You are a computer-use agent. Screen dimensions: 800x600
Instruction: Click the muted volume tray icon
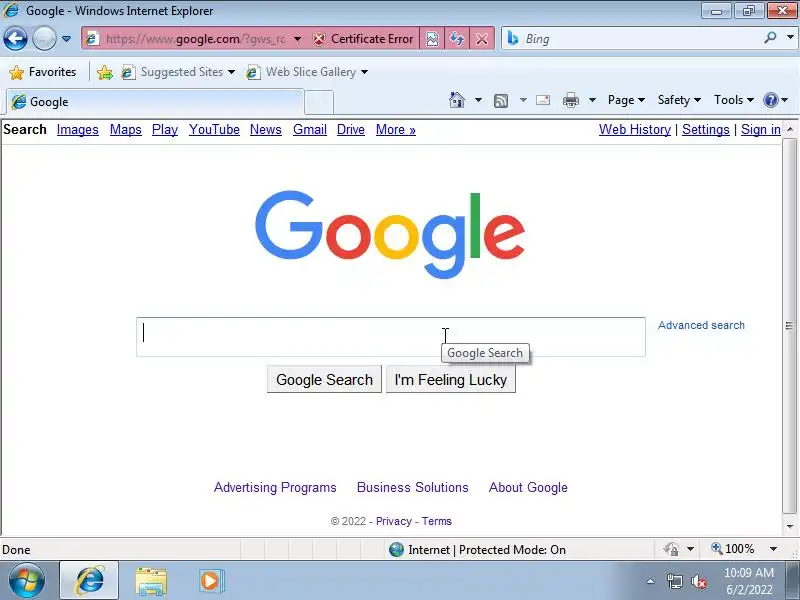point(699,581)
